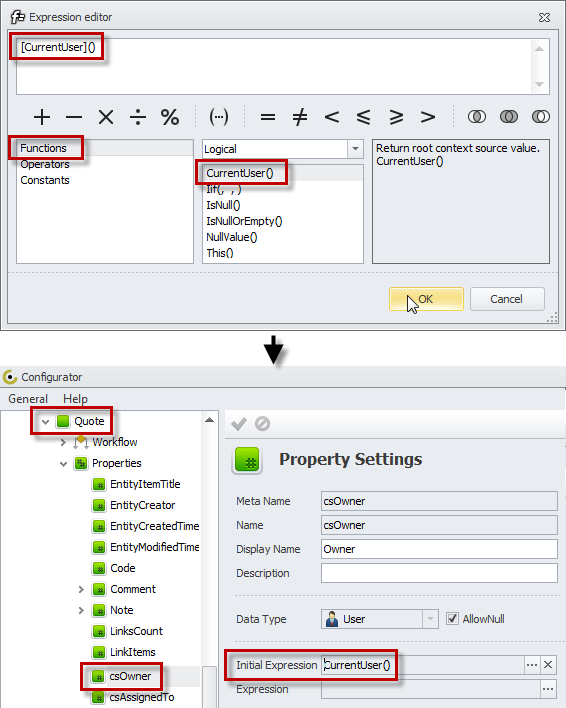This screenshot has width=566, height=708.
Task: Insert the plus operator symbol
Action: 42,117
